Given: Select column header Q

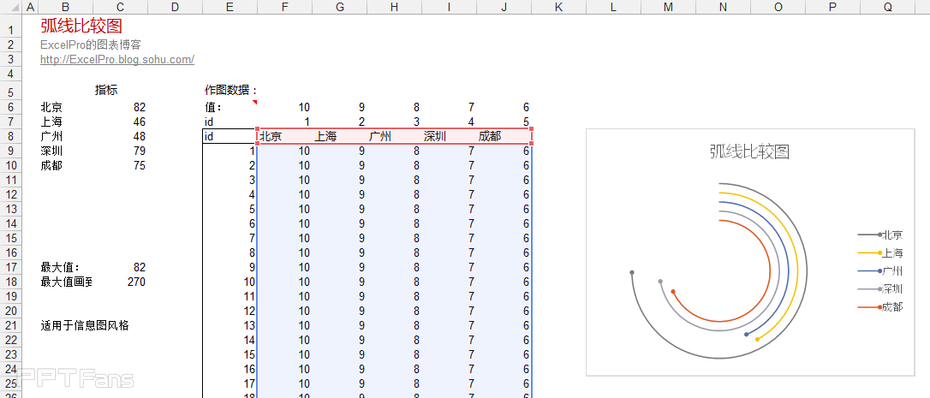Looking at the screenshot, I should (x=887, y=7).
